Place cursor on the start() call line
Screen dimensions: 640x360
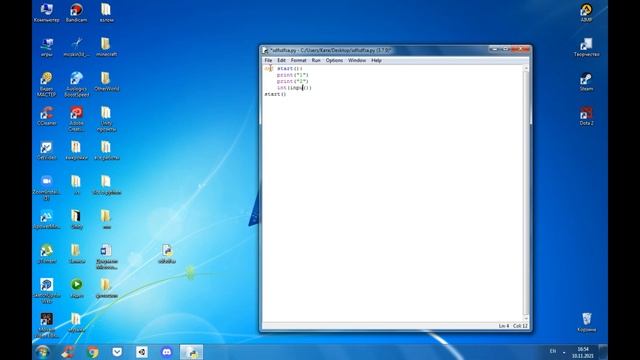pos(275,94)
